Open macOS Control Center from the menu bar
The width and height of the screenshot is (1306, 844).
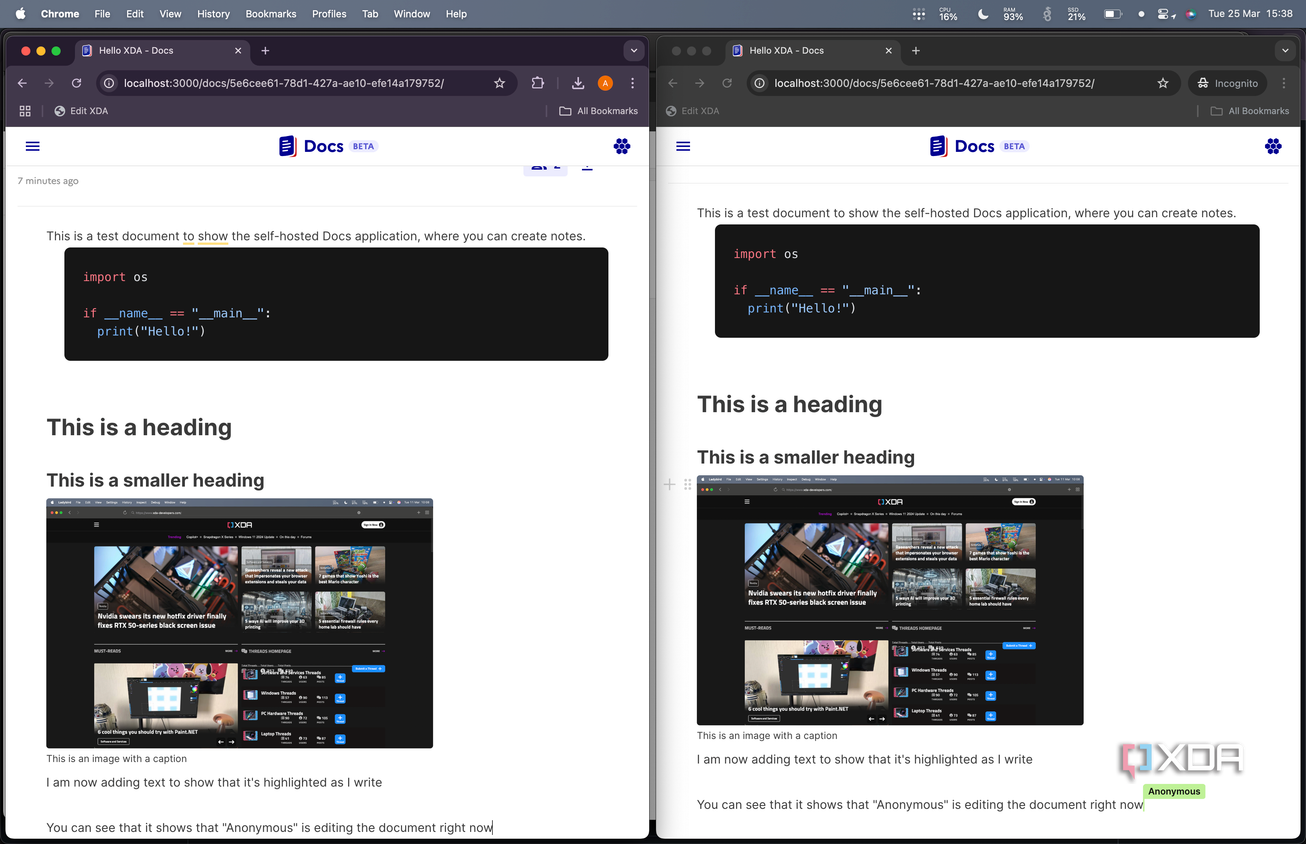1164,14
